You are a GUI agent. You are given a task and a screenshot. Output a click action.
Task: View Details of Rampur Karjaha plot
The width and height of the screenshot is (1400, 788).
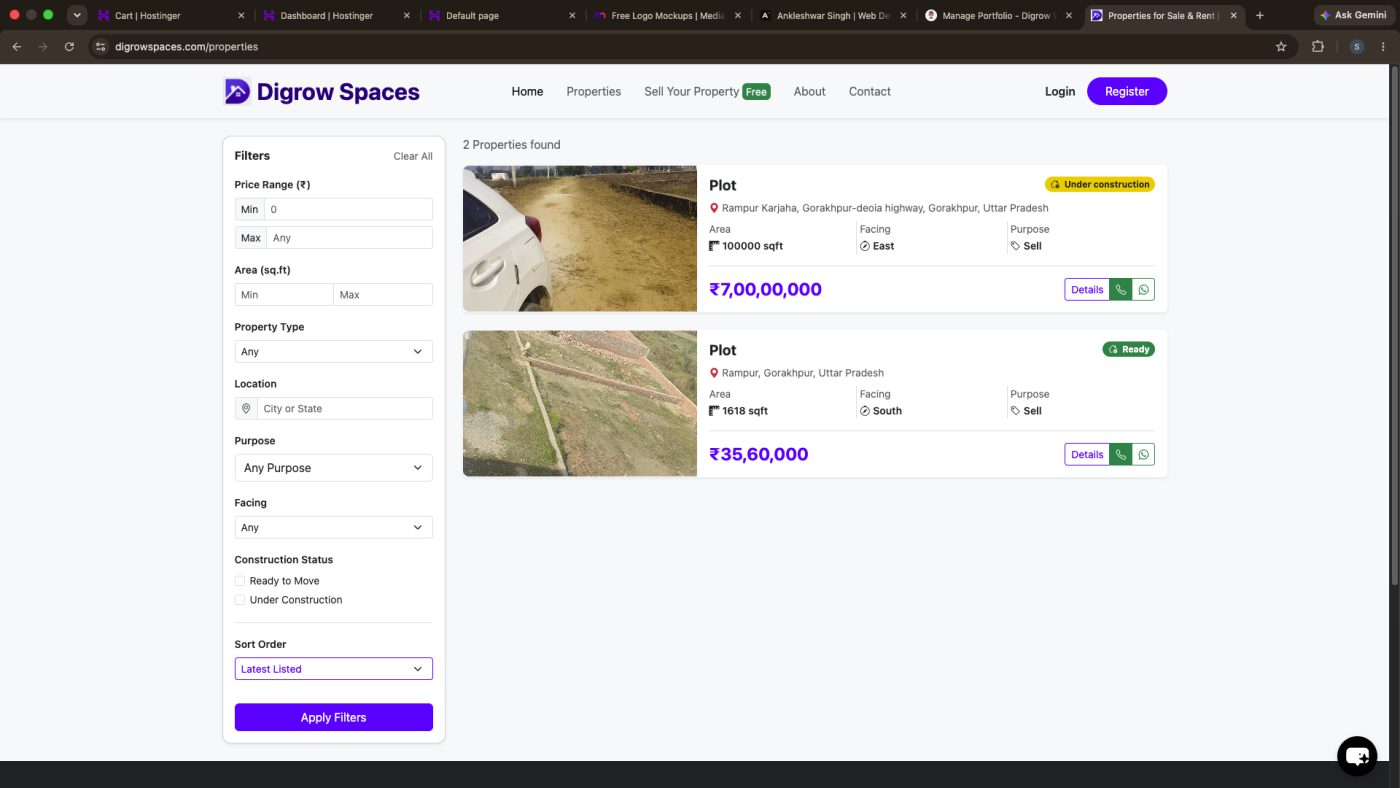(1087, 290)
